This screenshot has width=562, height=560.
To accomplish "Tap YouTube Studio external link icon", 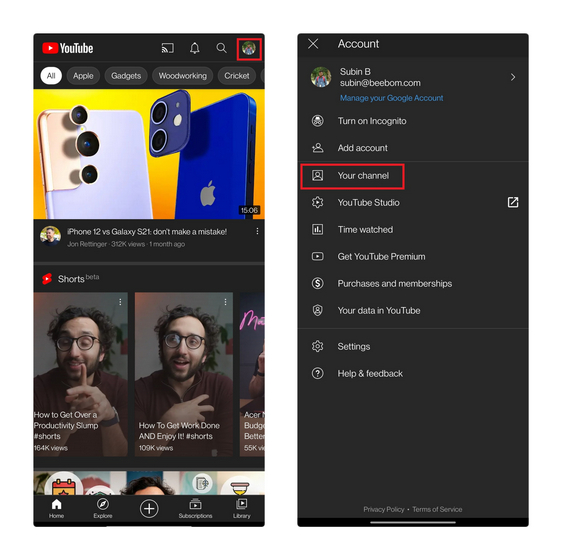I will click(513, 202).
